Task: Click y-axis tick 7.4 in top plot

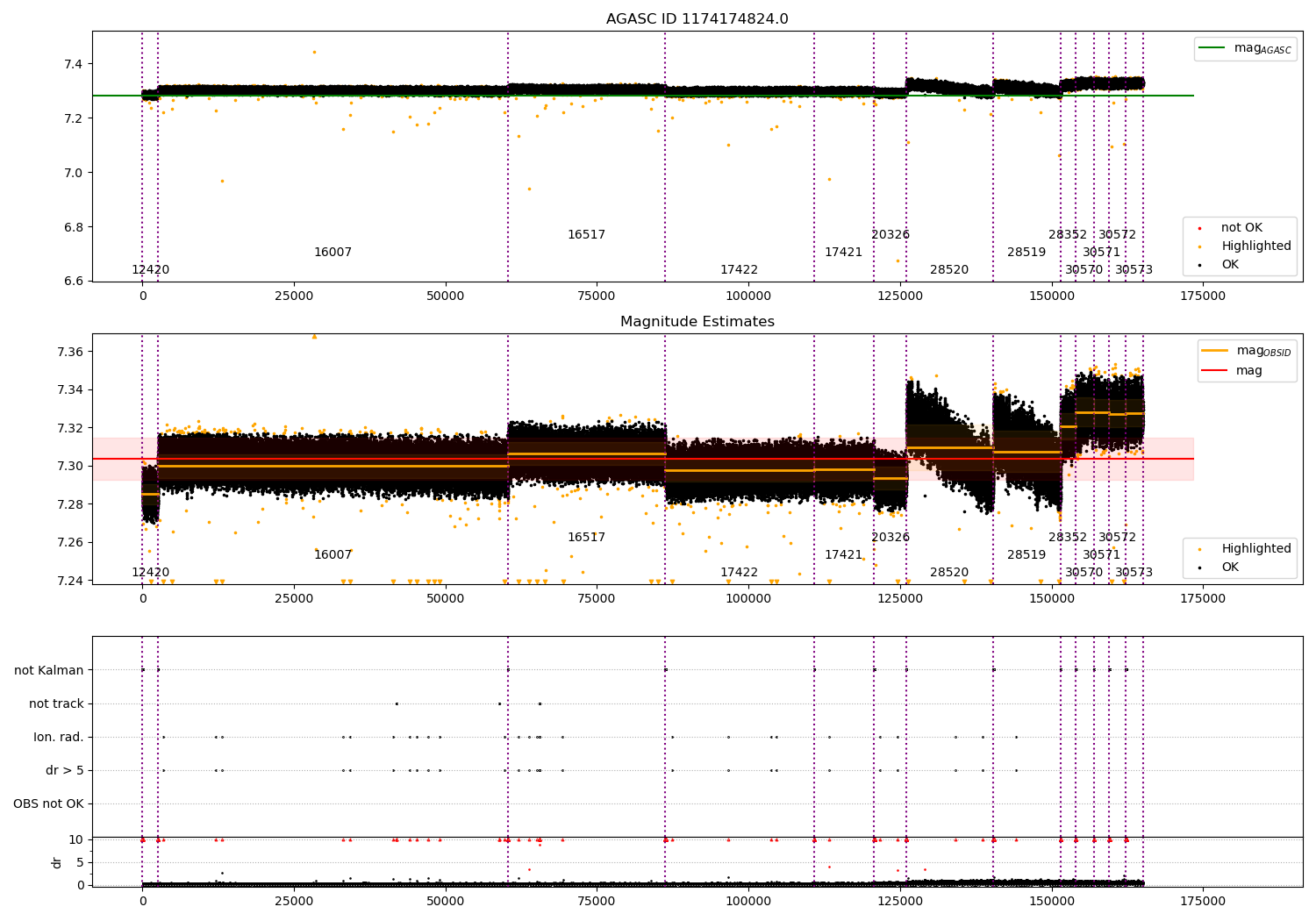Action: point(74,64)
